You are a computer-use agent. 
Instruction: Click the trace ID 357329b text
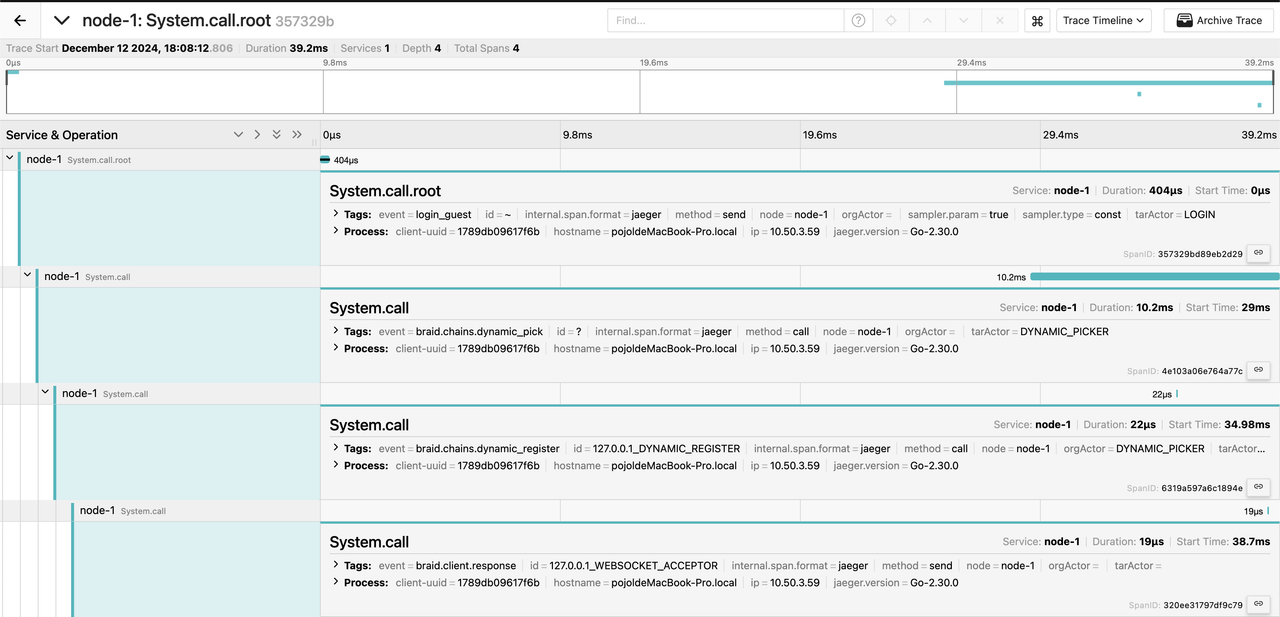pos(304,20)
